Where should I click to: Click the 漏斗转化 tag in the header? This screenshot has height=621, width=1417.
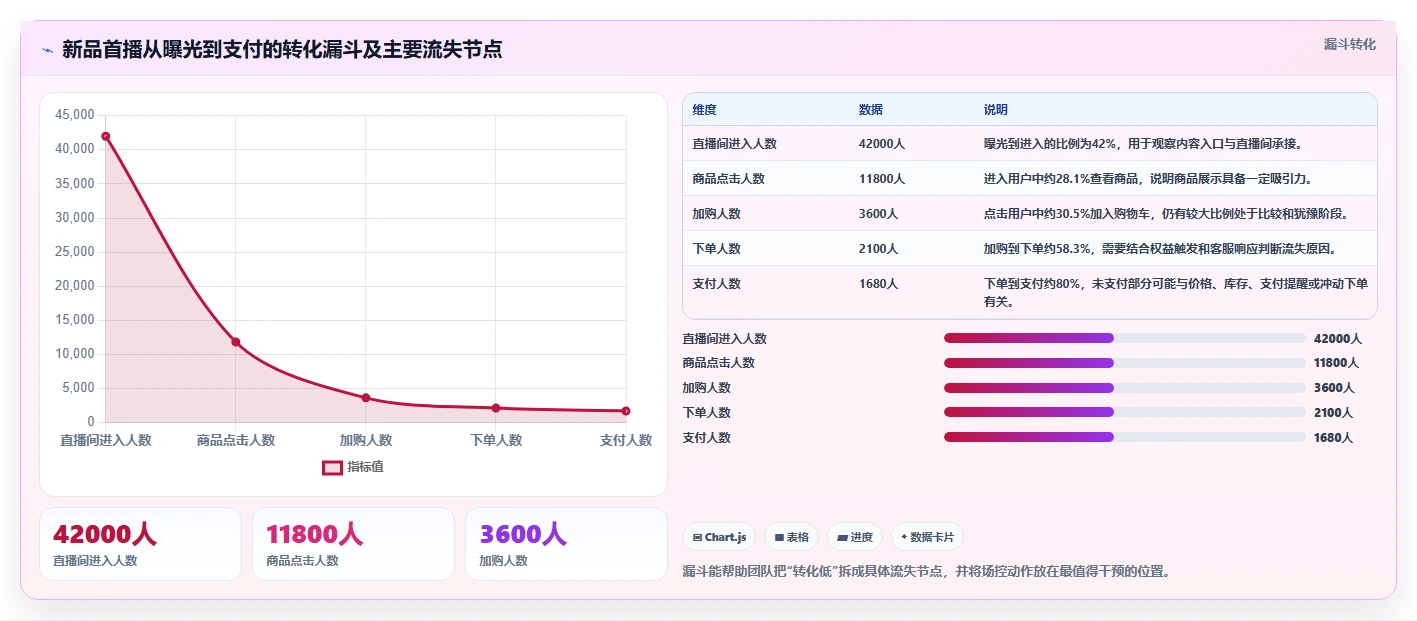[1350, 44]
